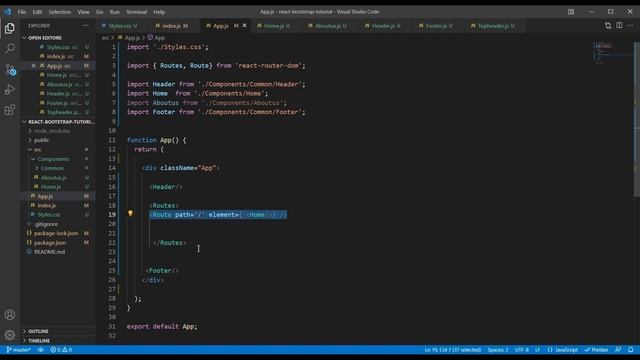Open the Search view in the activity bar
Viewport: 640px width, 360px height.
(10, 49)
